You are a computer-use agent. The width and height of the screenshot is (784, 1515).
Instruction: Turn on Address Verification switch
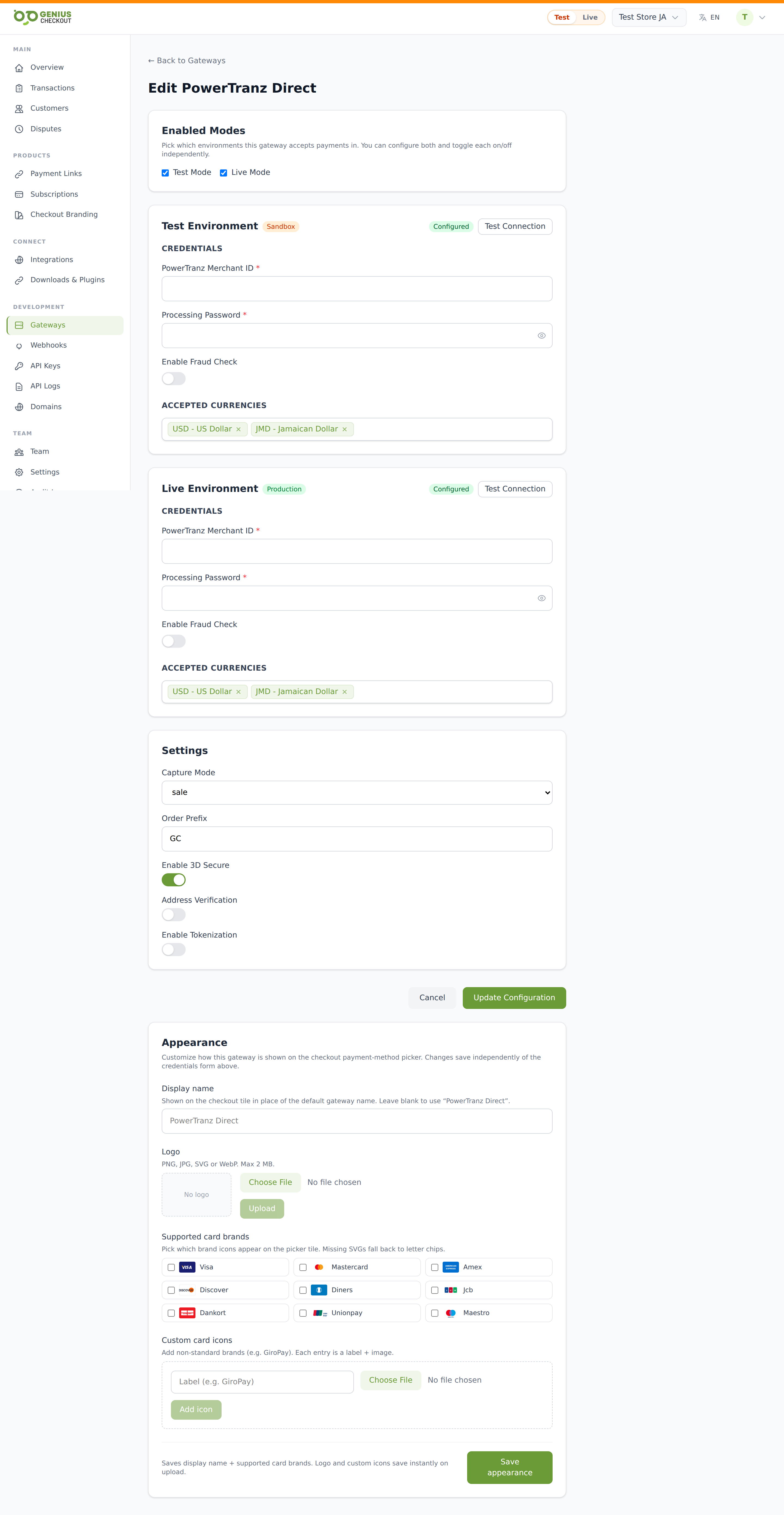pos(173,914)
